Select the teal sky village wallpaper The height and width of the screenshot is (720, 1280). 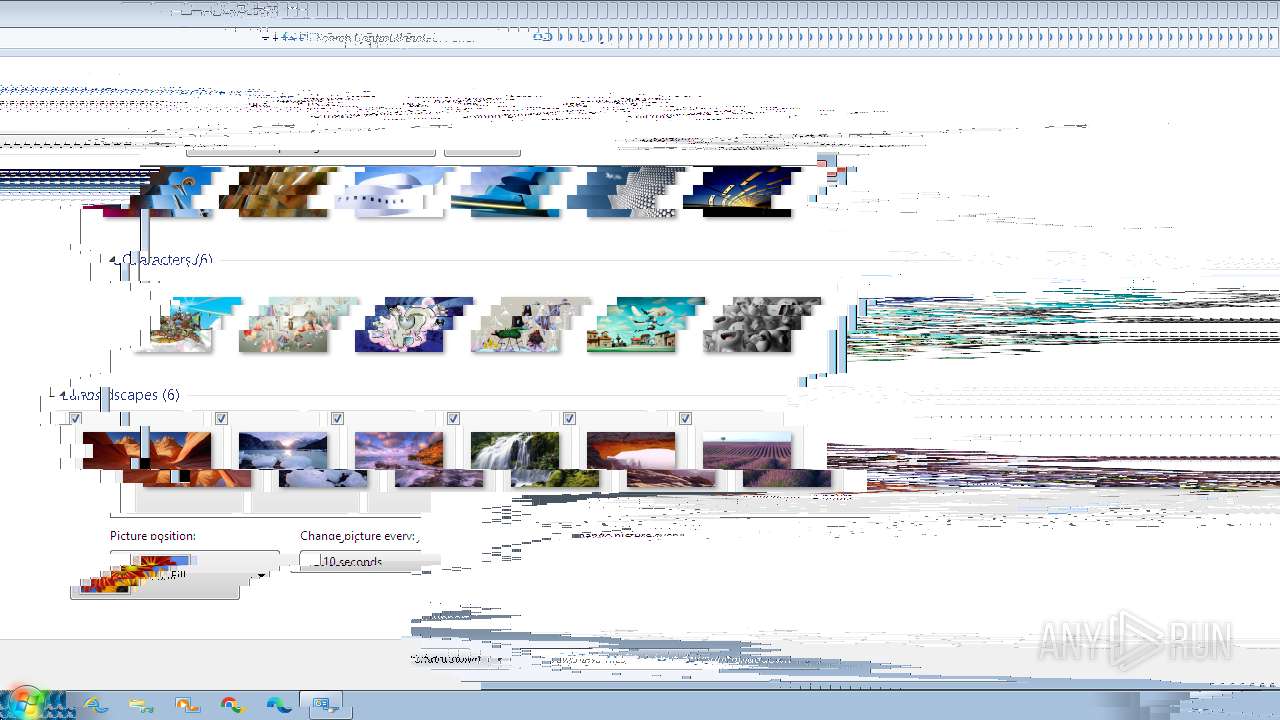[643, 325]
